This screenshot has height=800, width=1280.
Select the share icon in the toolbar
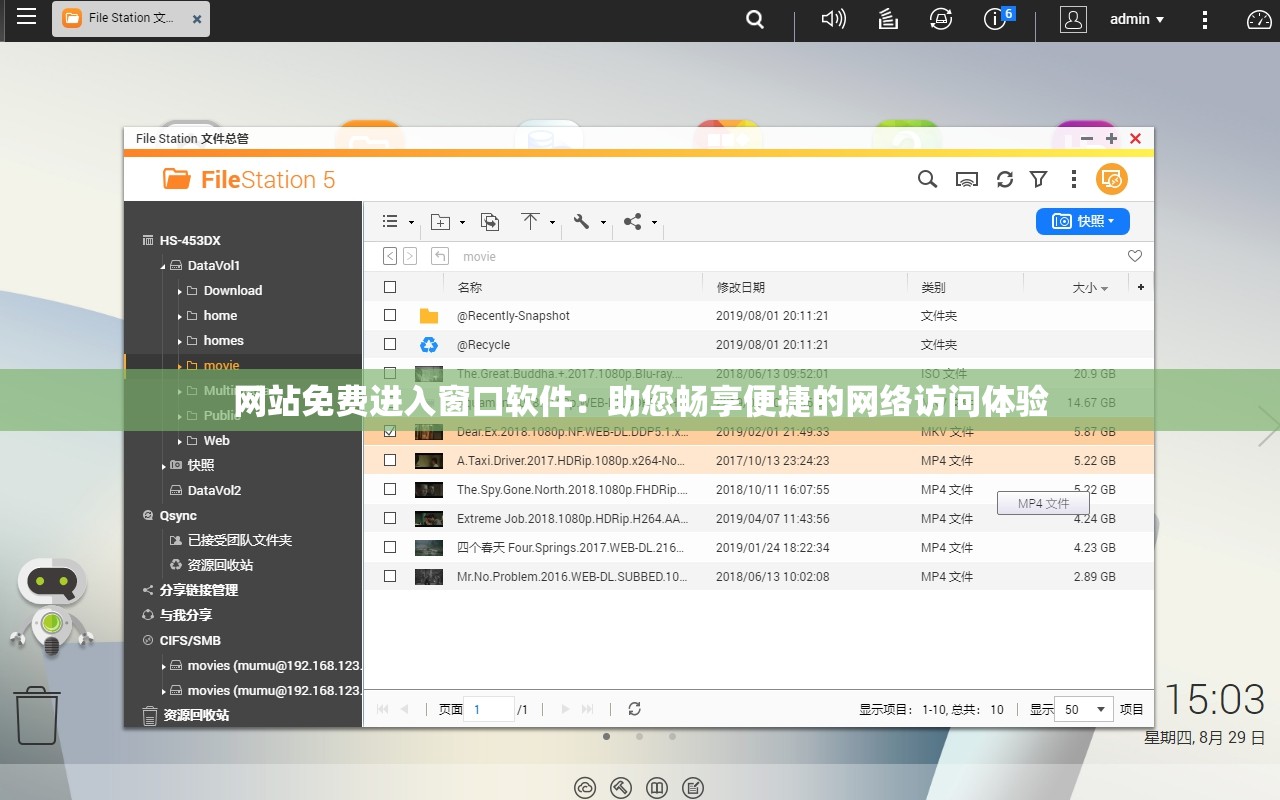pos(632,222)
